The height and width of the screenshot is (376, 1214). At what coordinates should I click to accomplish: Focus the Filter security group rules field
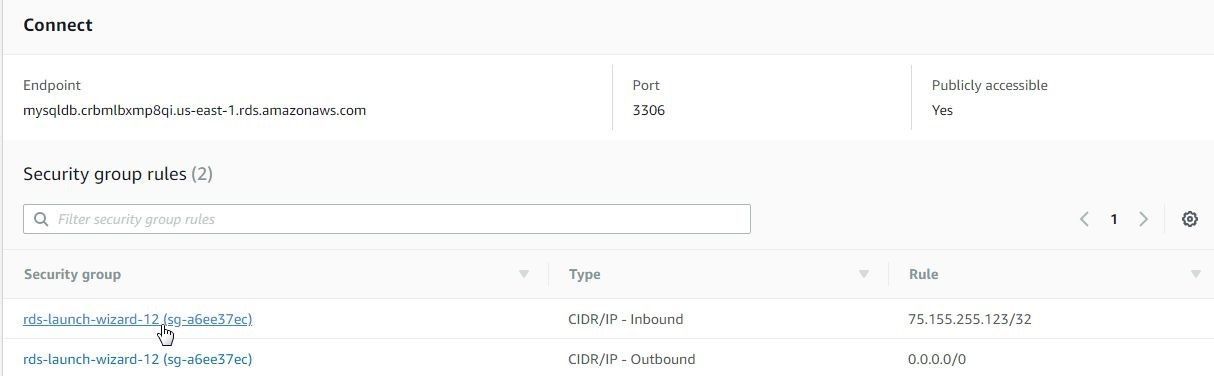[387, 219]
